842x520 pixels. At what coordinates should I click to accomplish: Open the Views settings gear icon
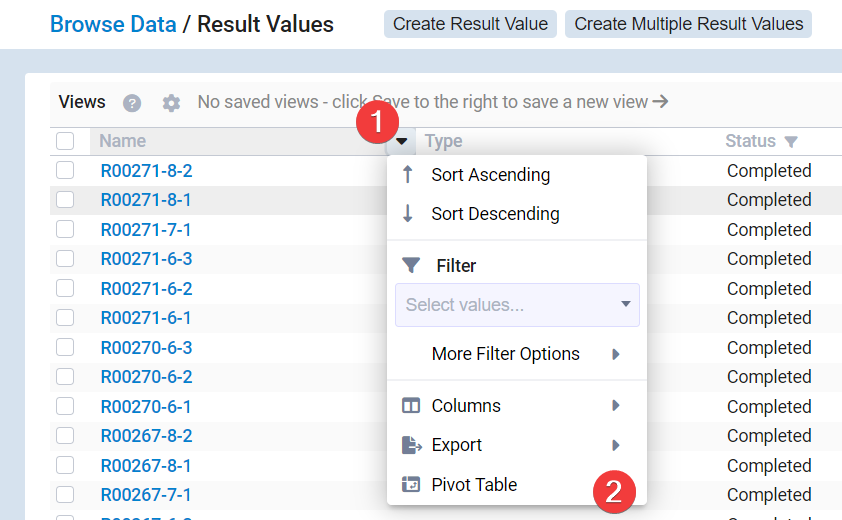pos(172,103)
